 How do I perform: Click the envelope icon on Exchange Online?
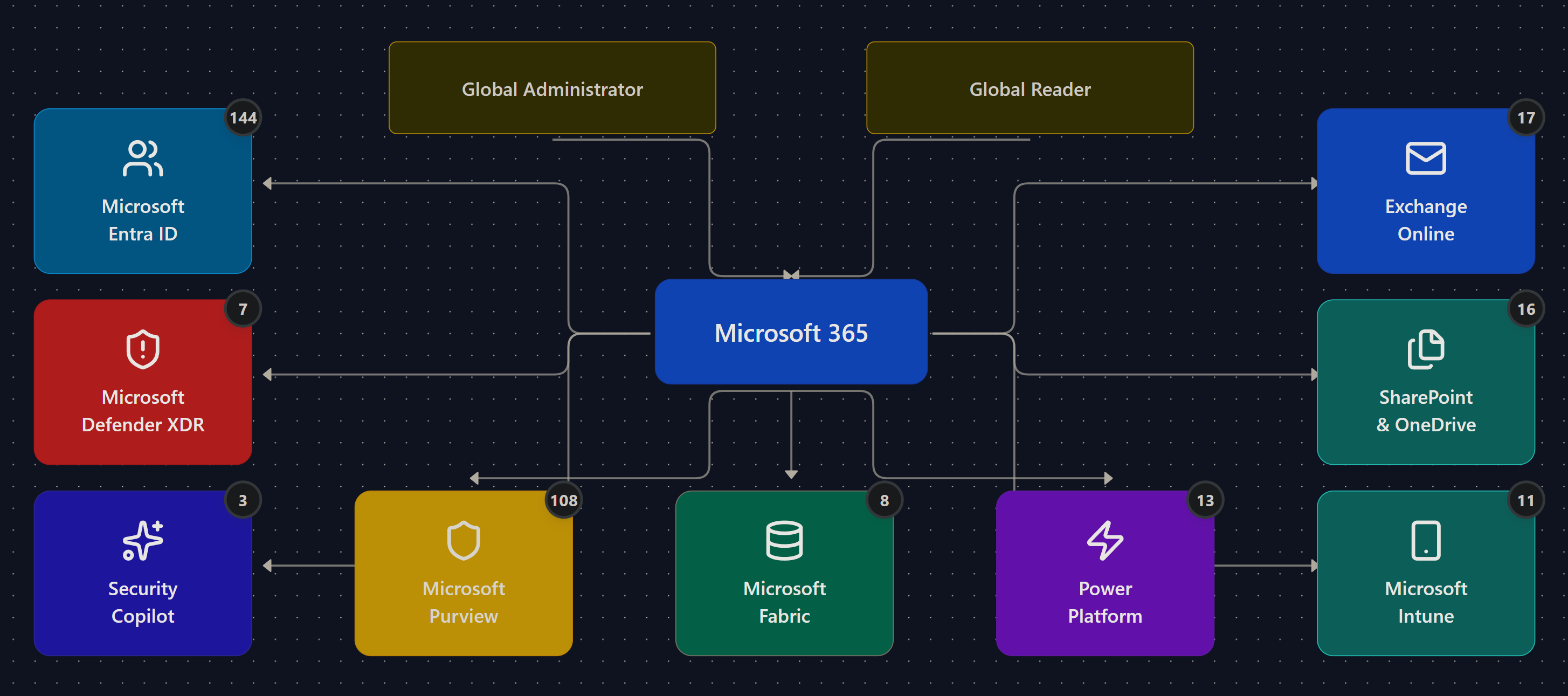pos(1426,159)
